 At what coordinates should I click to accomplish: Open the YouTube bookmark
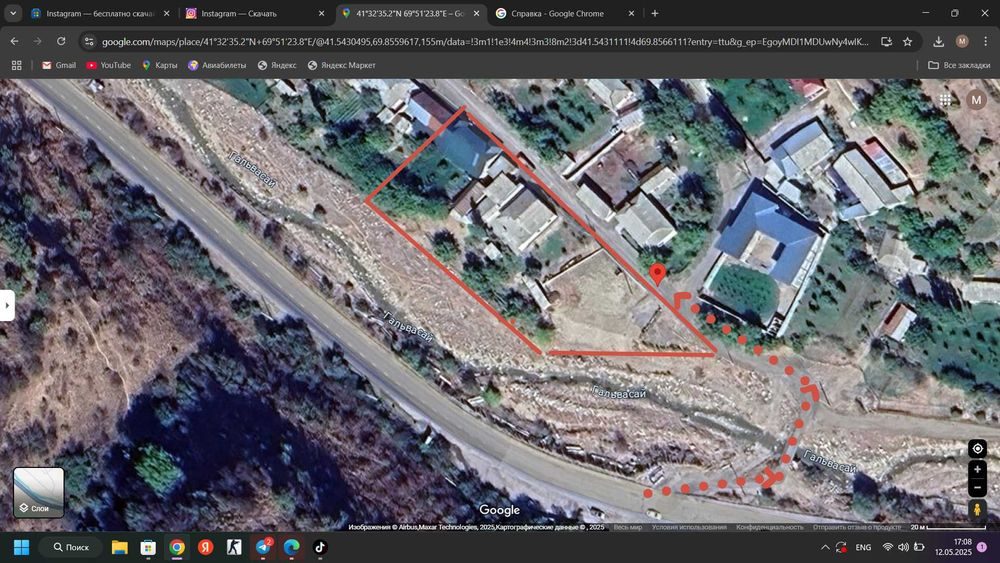[108, 65]
